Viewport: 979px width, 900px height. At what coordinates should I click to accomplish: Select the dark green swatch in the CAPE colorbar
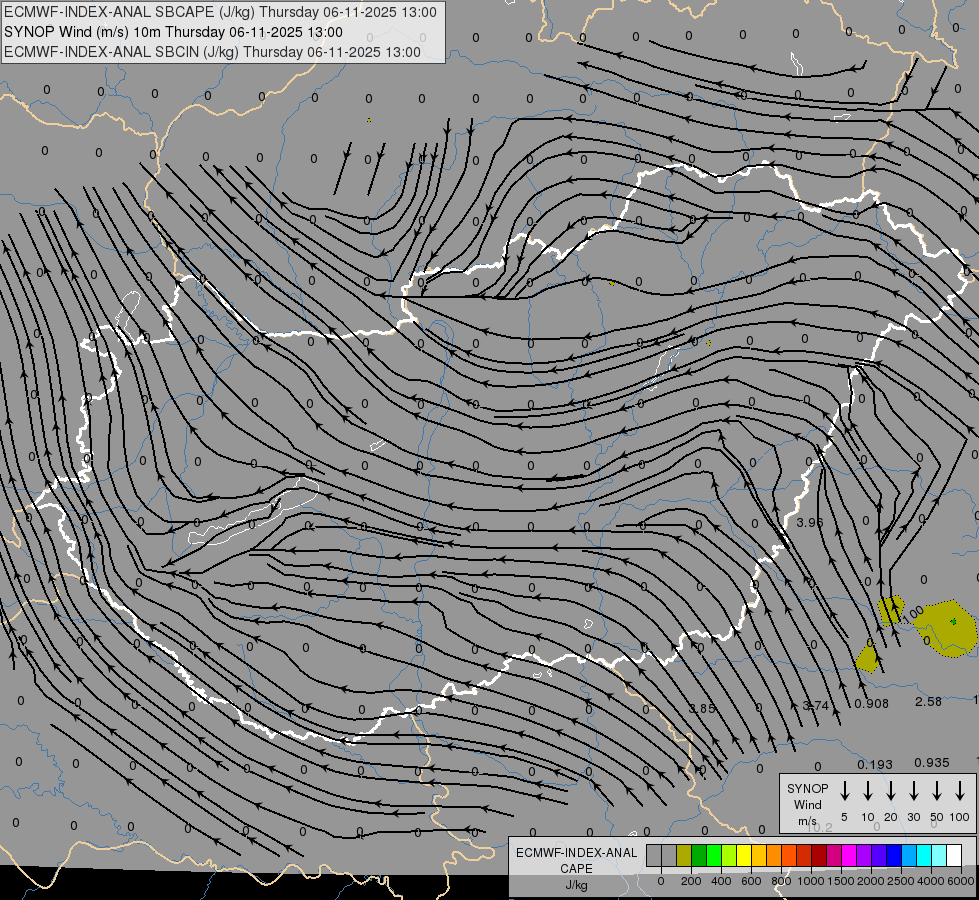[699, 855]
